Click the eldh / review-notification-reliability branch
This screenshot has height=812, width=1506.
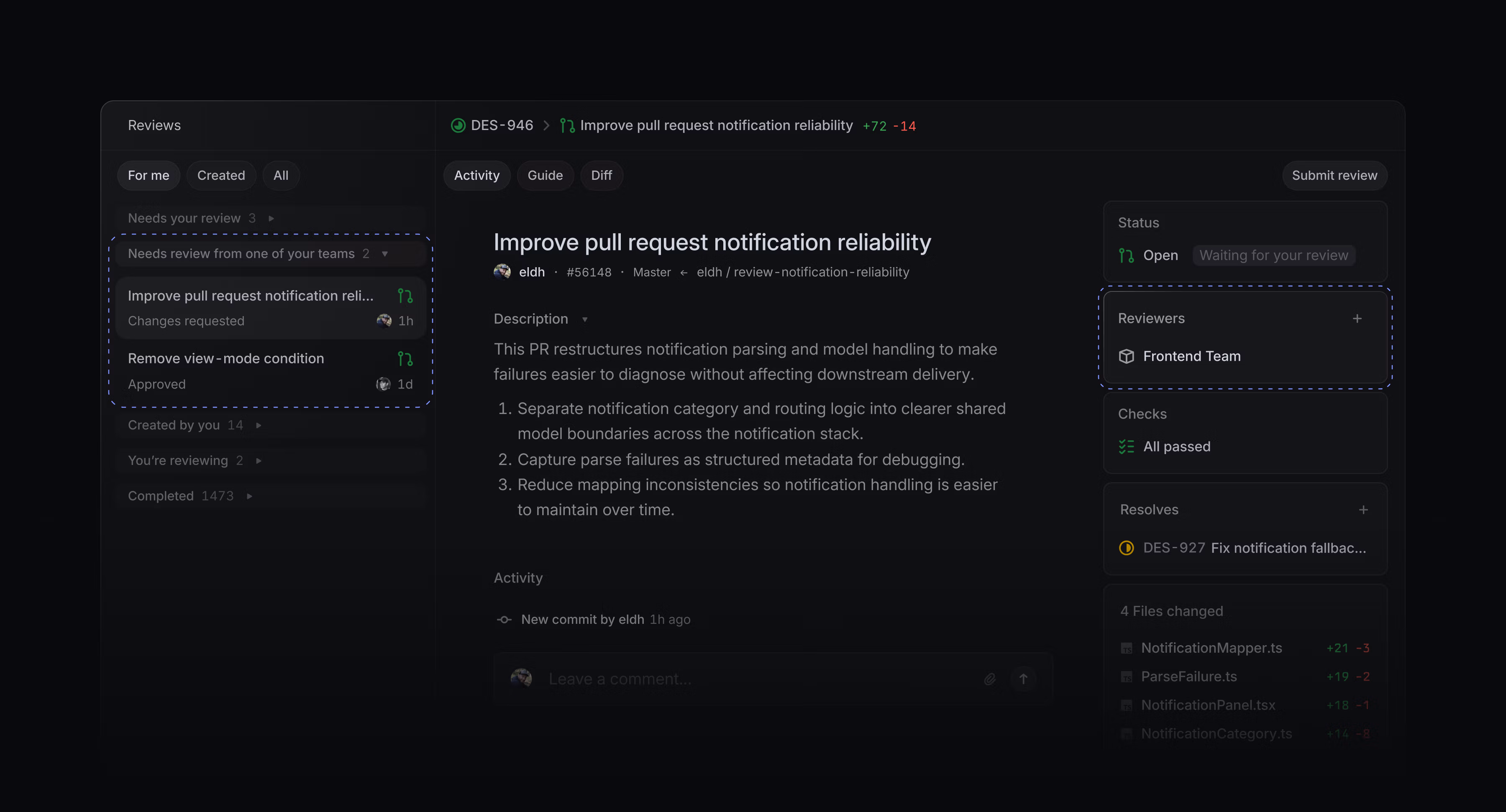pyautogui.click(x=803, y=272)
